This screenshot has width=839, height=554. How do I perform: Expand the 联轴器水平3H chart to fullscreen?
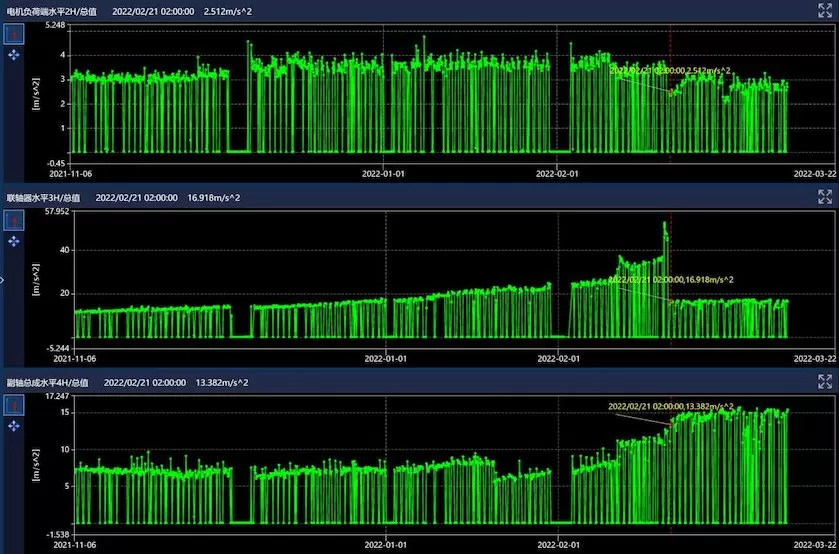825,197
